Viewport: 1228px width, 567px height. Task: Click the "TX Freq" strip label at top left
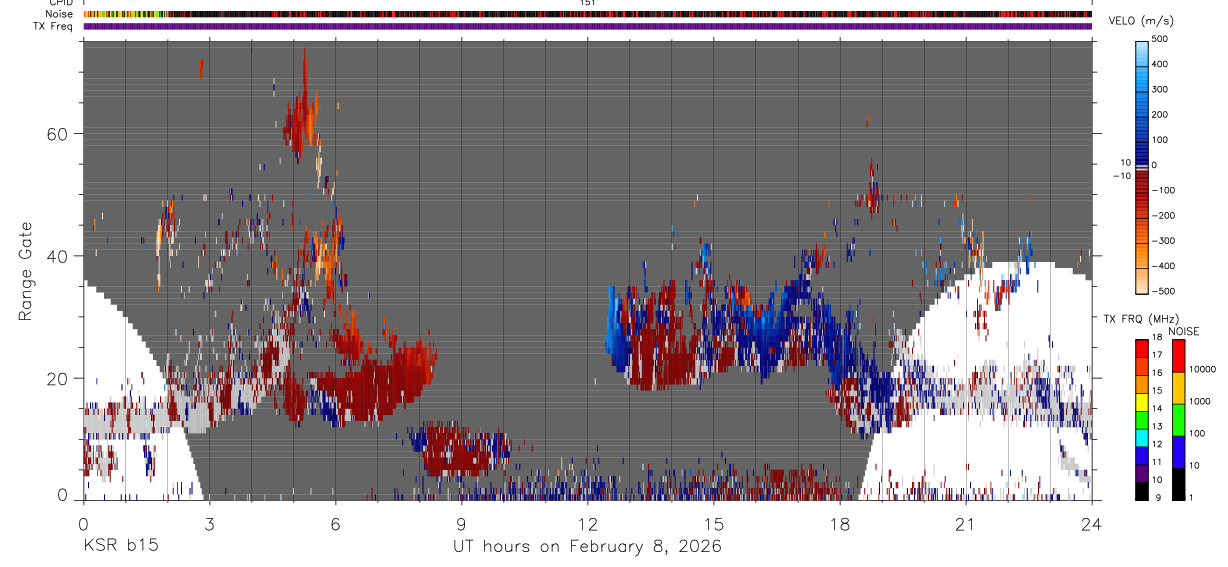coord(53,26)
